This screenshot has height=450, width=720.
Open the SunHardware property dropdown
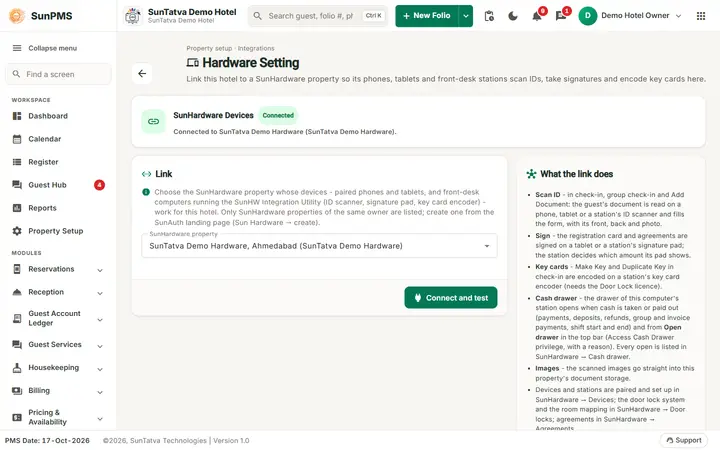tap(319, 246)
